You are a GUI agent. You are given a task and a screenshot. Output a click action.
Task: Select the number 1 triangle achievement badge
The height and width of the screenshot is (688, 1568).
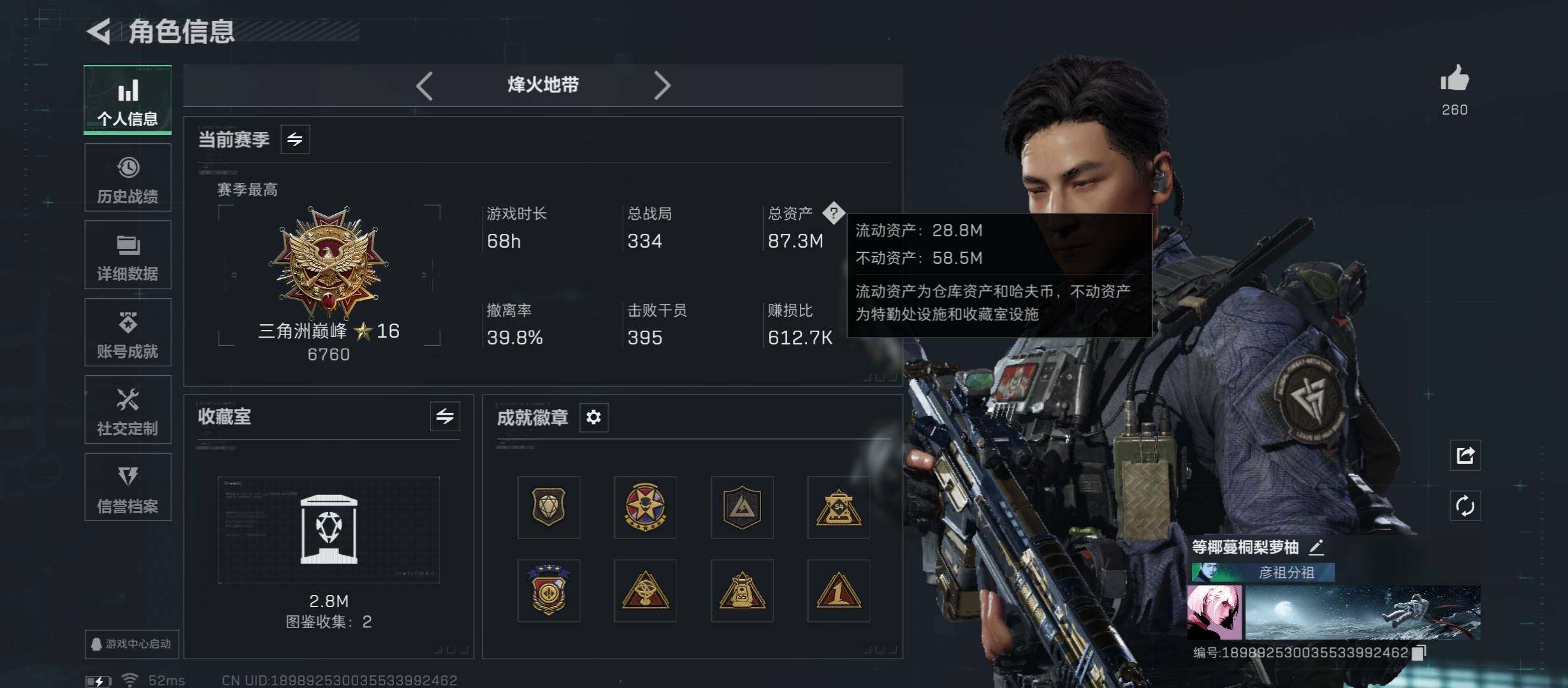[x=839, y=591]
